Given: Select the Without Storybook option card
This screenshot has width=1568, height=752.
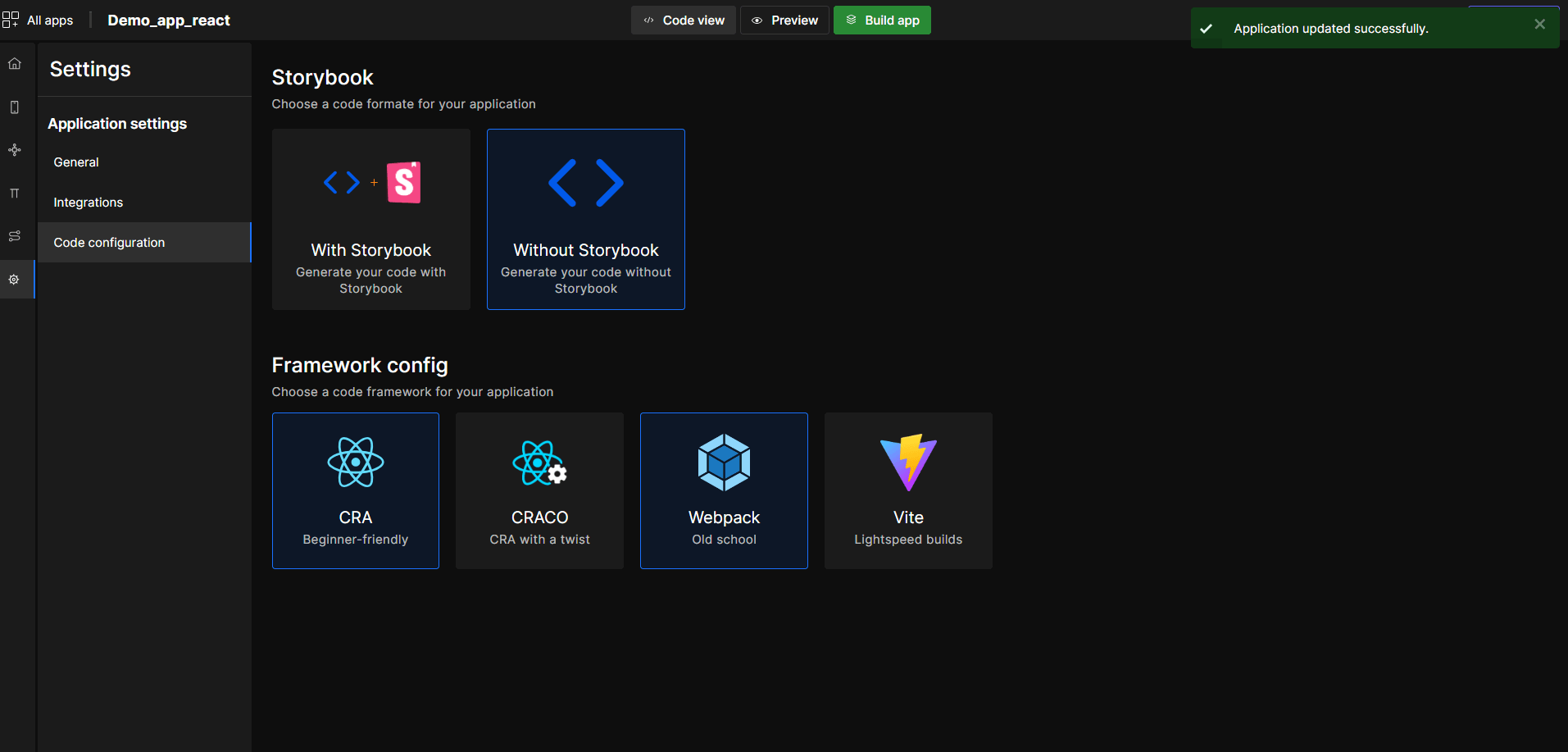Looking at the screenshot, I should [x=586, y=219].
